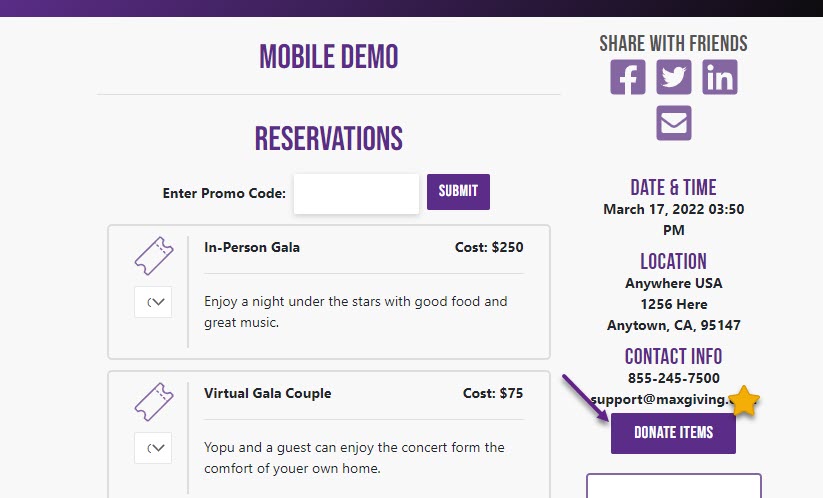Select the Virtual Gala Couple title text
This screenshot has height=498, width=823.
(x=268, y=393)
